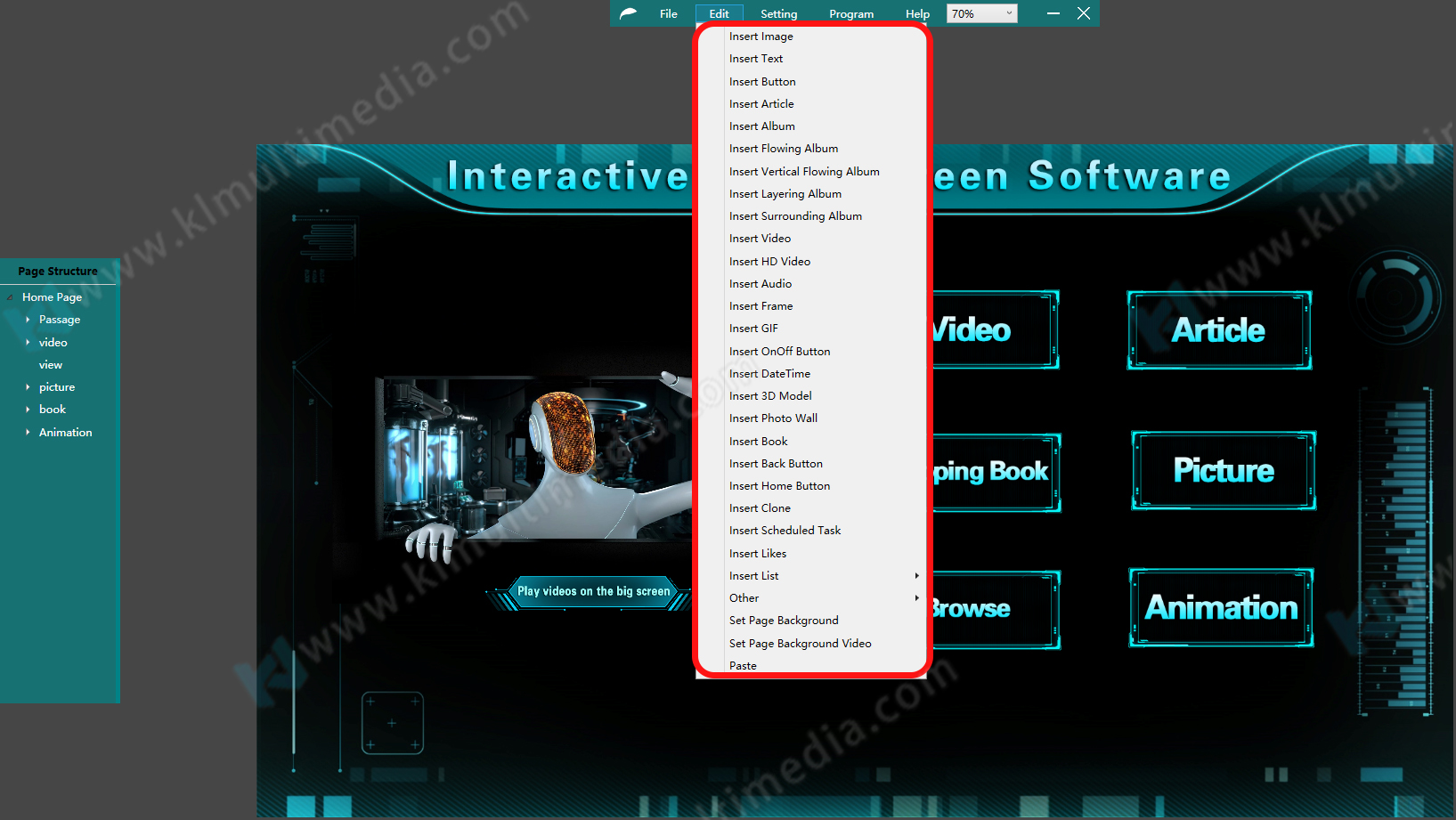Image resolution: width=1456 pixels, height=820 pixels.
Task: Choose Insert 3D Model menu entry
Action: (x=770, y=396)
